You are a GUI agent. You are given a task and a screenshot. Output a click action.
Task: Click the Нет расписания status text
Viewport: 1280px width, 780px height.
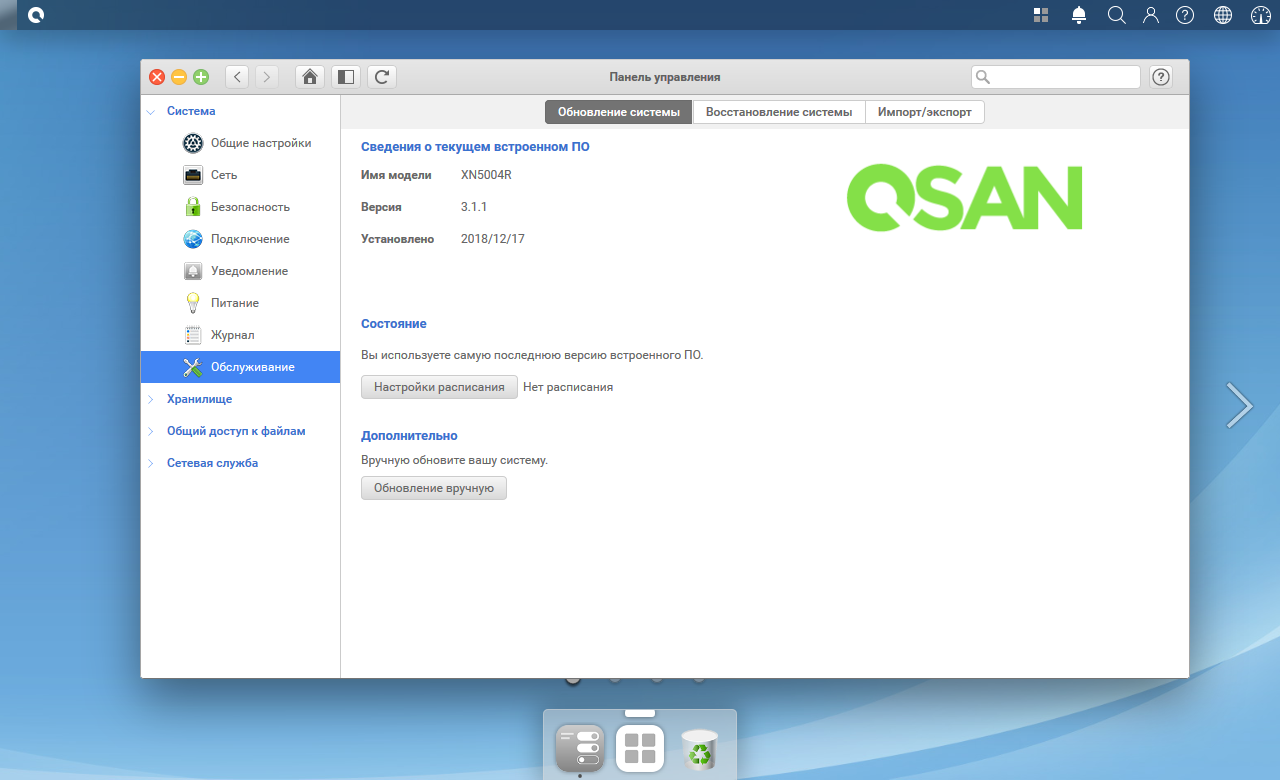[x=568, y=387]
